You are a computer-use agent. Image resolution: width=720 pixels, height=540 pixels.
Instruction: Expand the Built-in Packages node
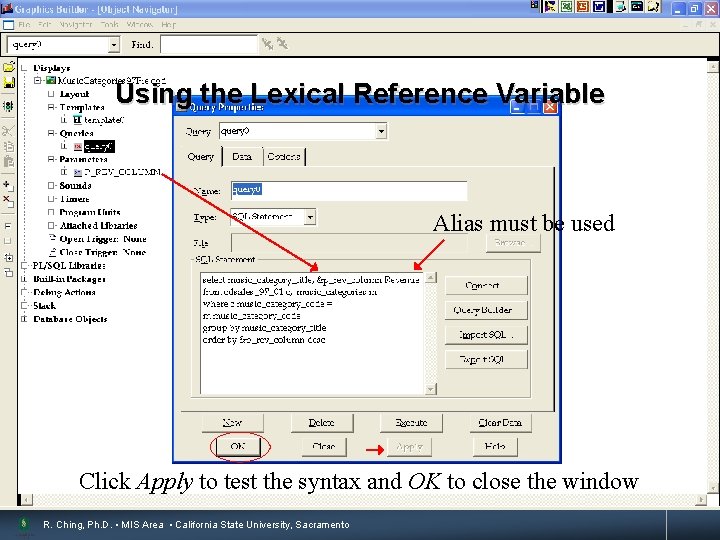click(24, 279)
